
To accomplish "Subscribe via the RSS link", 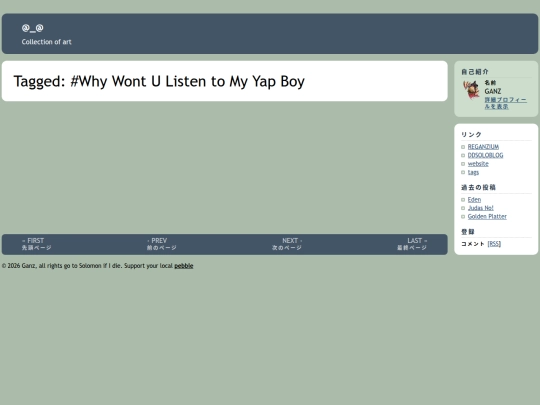I will coord(494,244).
